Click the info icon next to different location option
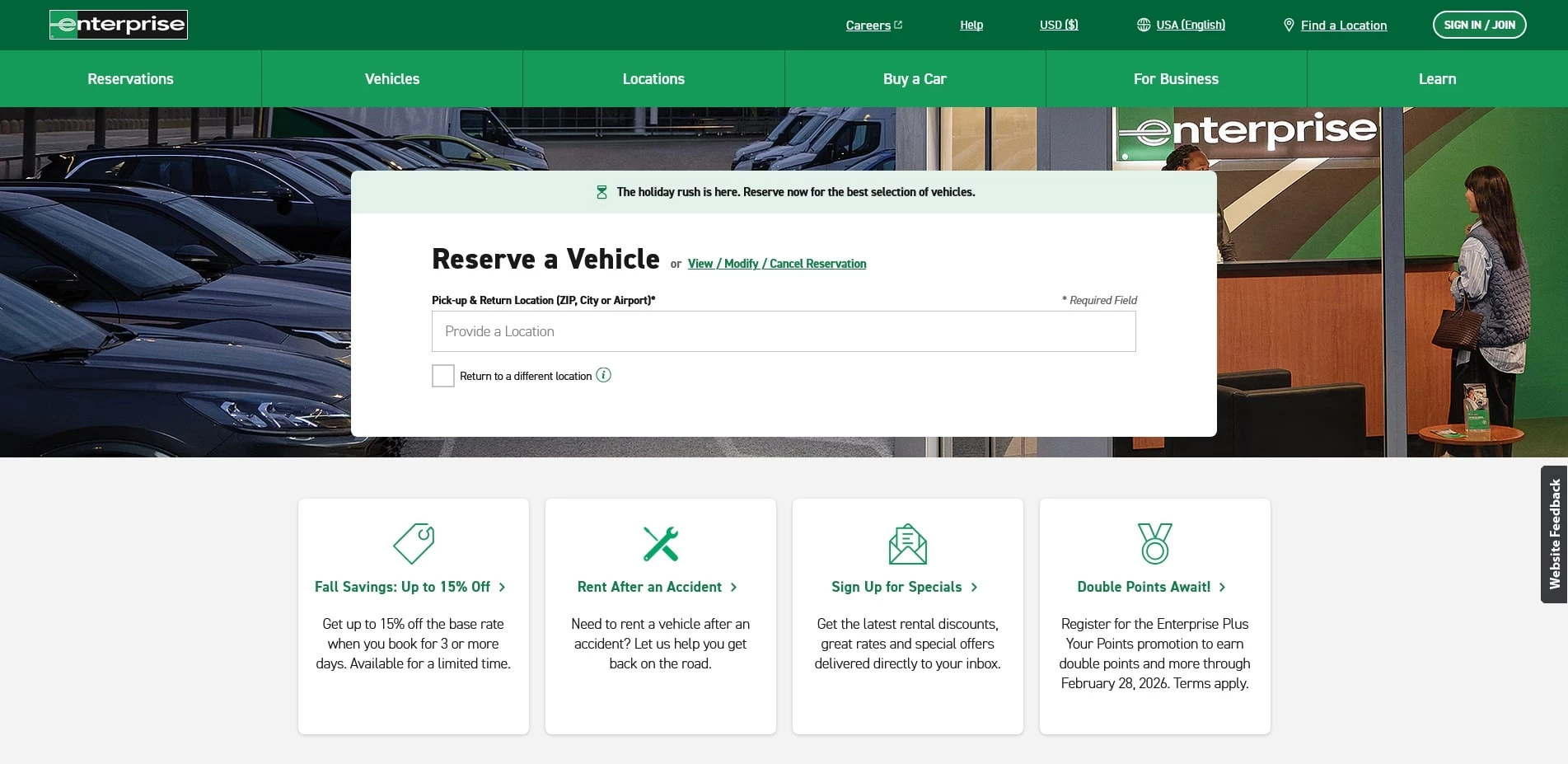This screenshot has height=764, width=1568. tap(604, 375)
